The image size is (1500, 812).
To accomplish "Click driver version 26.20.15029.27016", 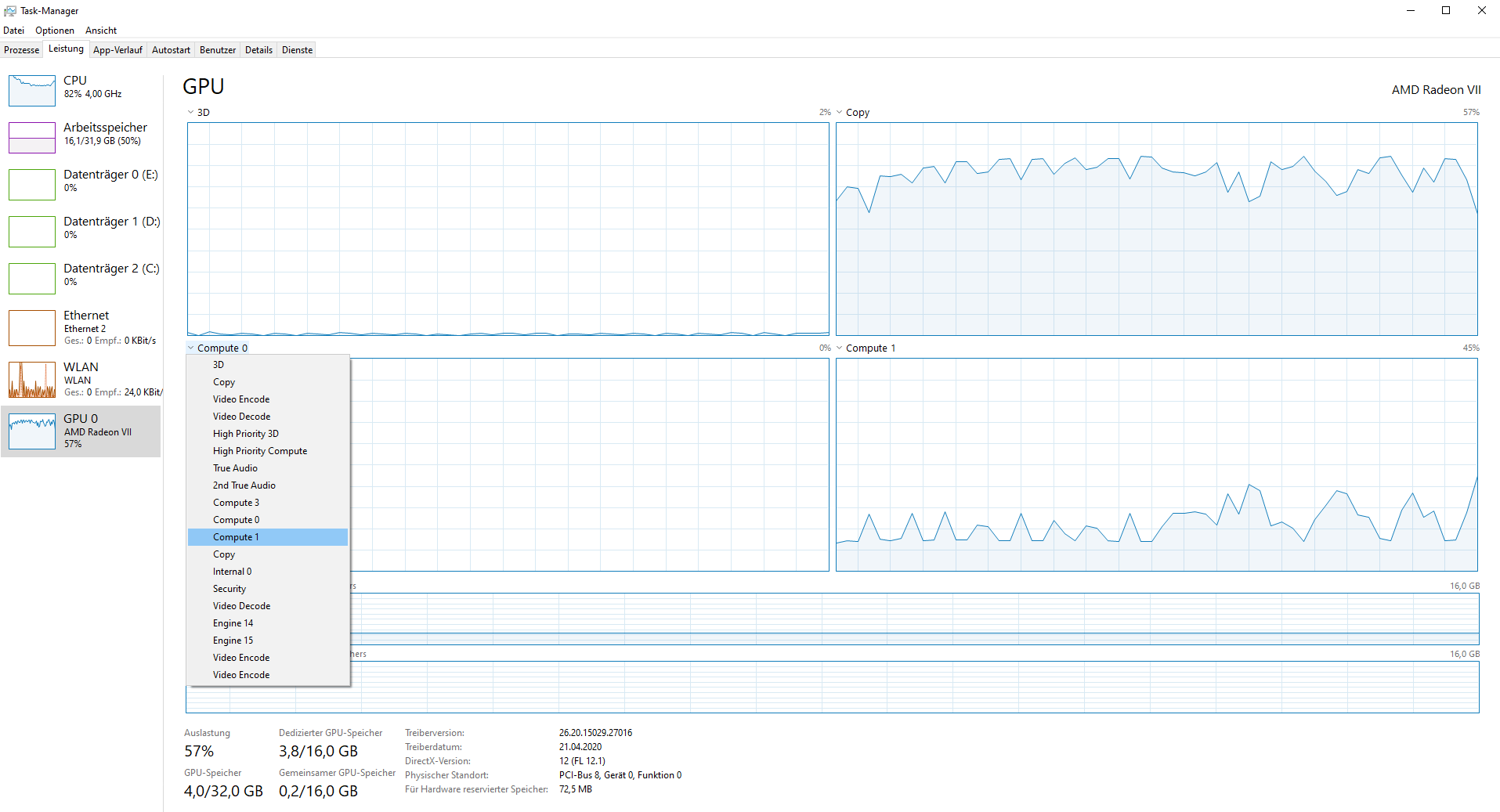I will [595, 733].
